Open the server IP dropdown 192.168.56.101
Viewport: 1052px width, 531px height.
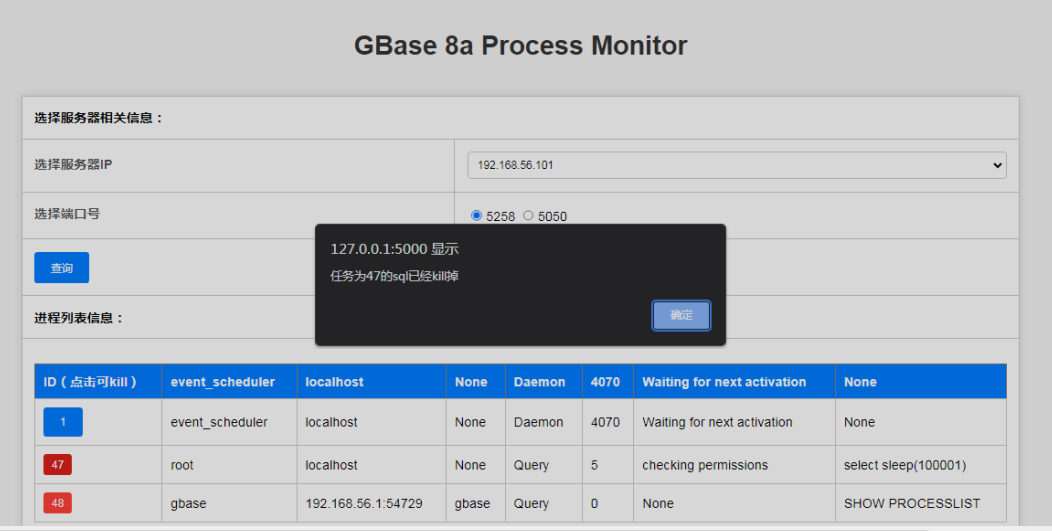coord(737,165)
